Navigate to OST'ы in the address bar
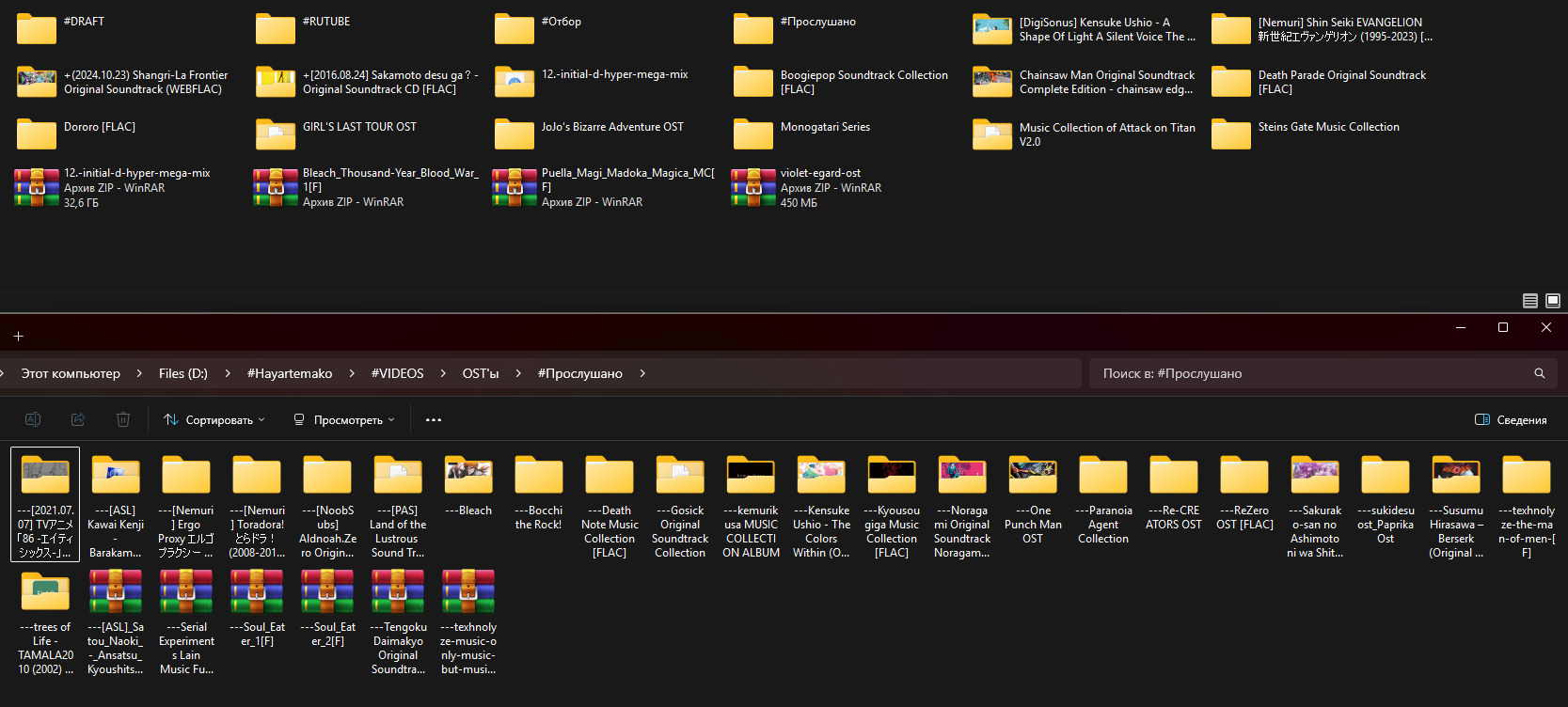Image resolution: width=1568 pixels, height=707 pixels. click(x=481, y=373)
